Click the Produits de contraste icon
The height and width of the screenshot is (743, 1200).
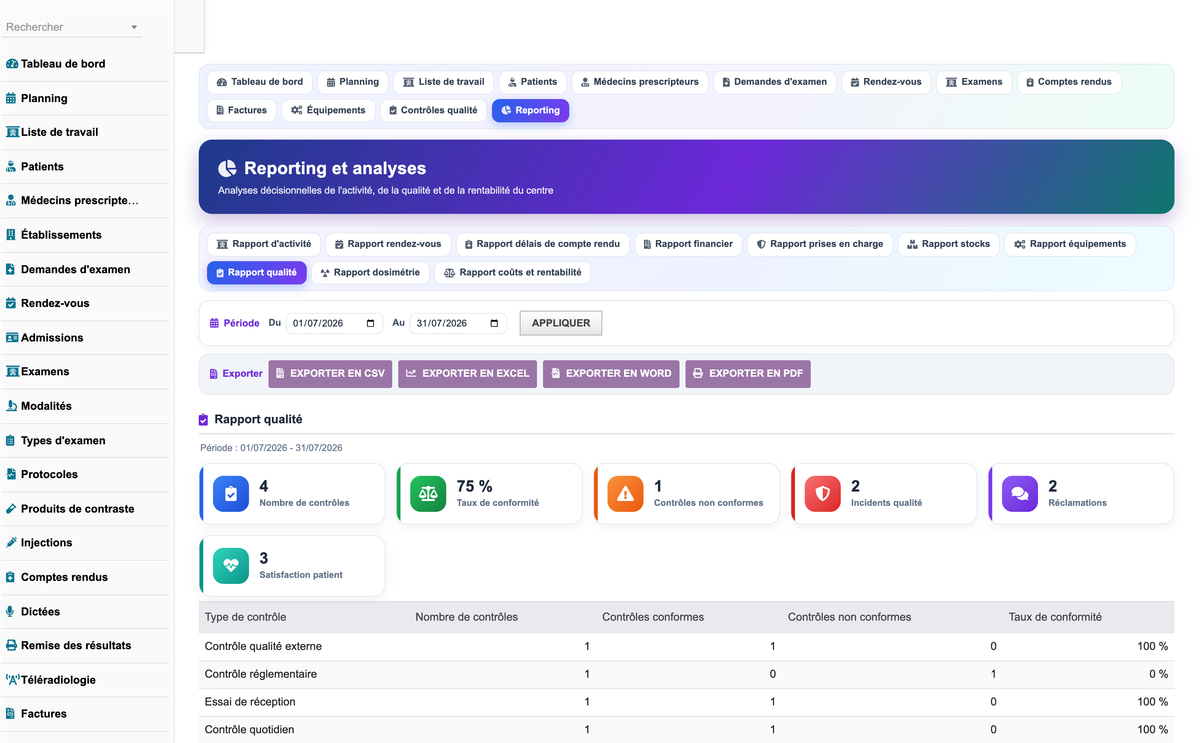point(11,508)
